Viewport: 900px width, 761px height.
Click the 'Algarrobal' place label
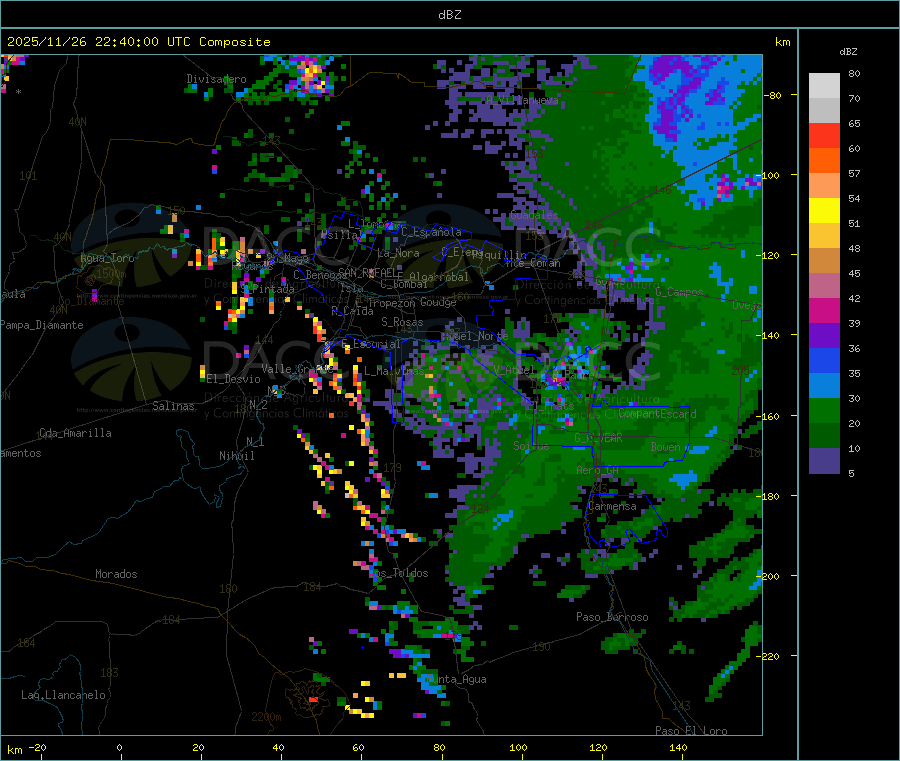(x=439, y=277)
